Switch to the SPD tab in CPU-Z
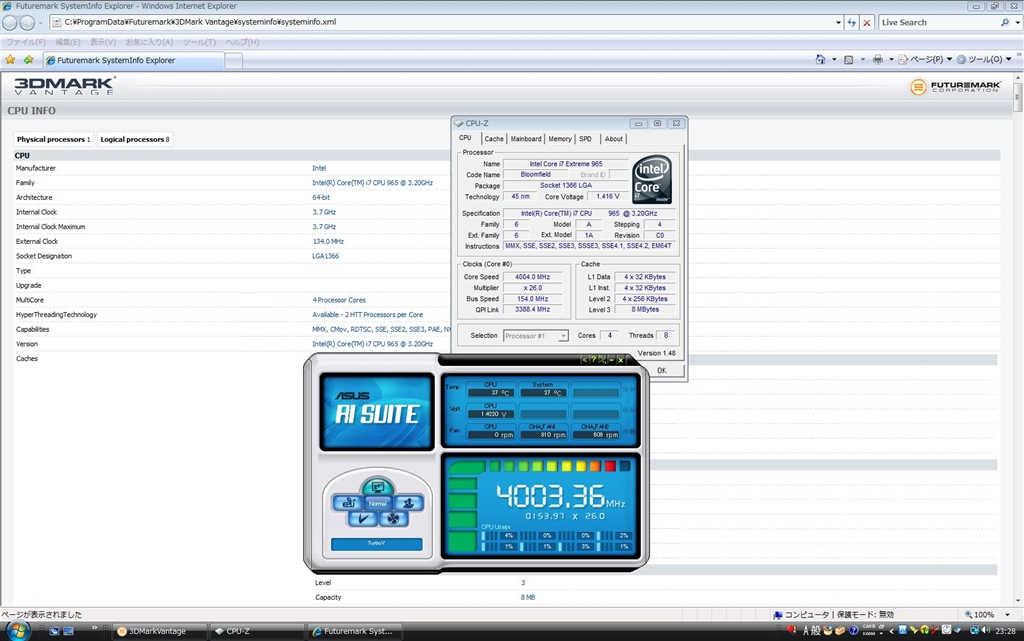This screenshot has width=1024, height=641. [585, 138]
